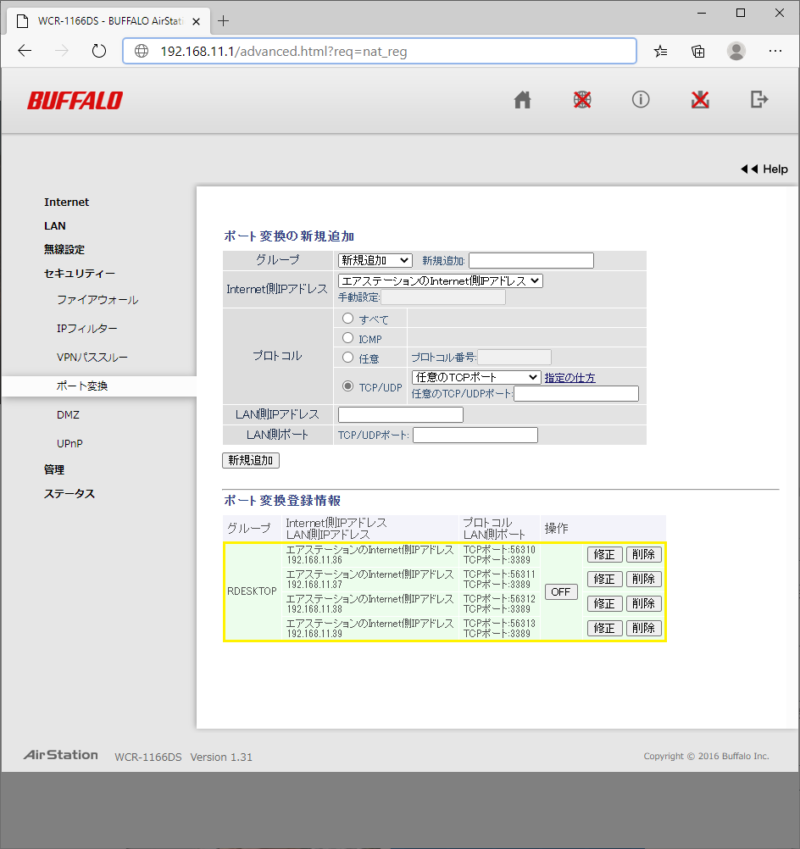Refresh the page with the browser reload icon
Viewport: 800px width, 849px height.
(98, 51)
